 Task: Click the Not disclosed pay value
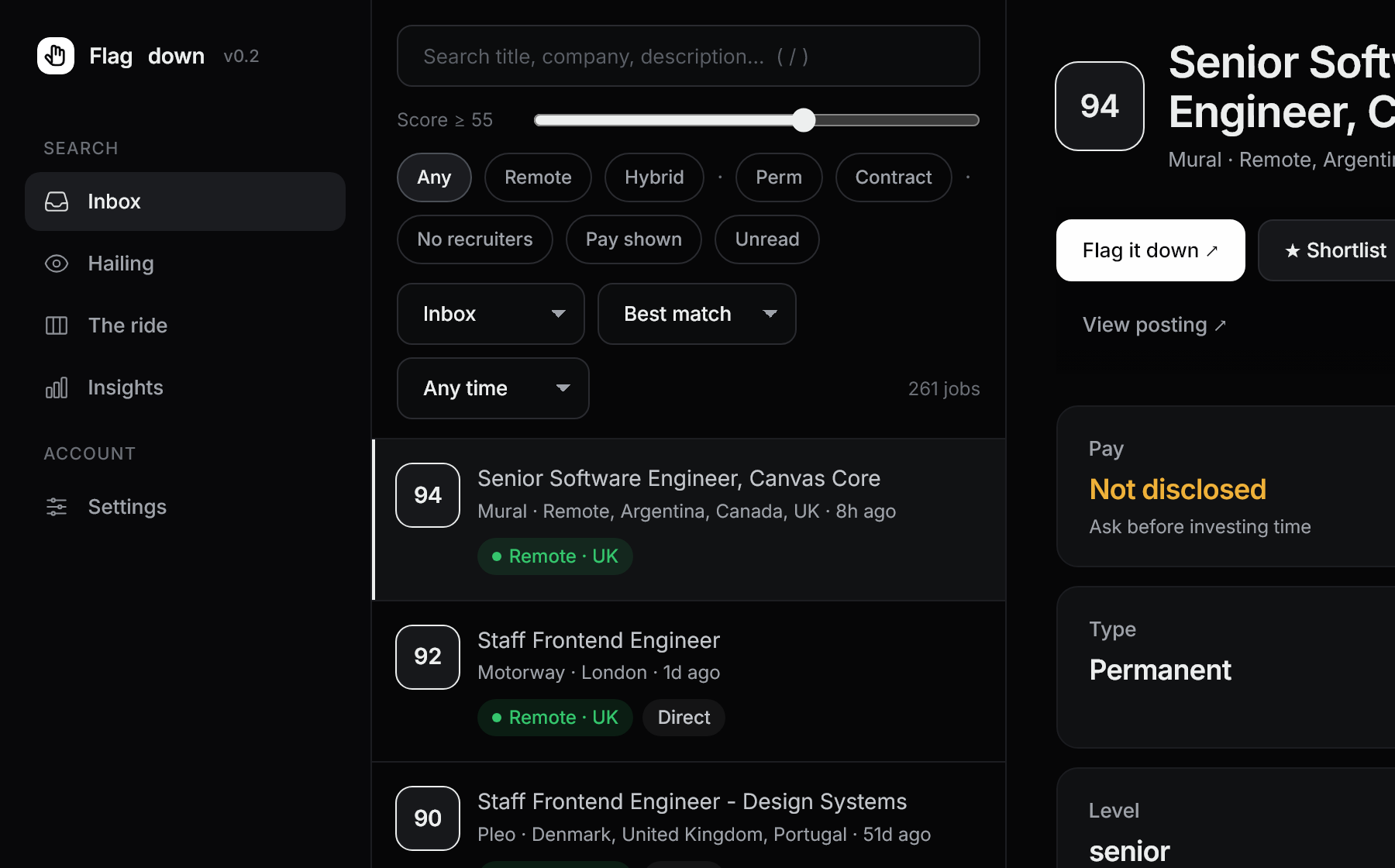pyautogui.click(x=1178, y=489)
